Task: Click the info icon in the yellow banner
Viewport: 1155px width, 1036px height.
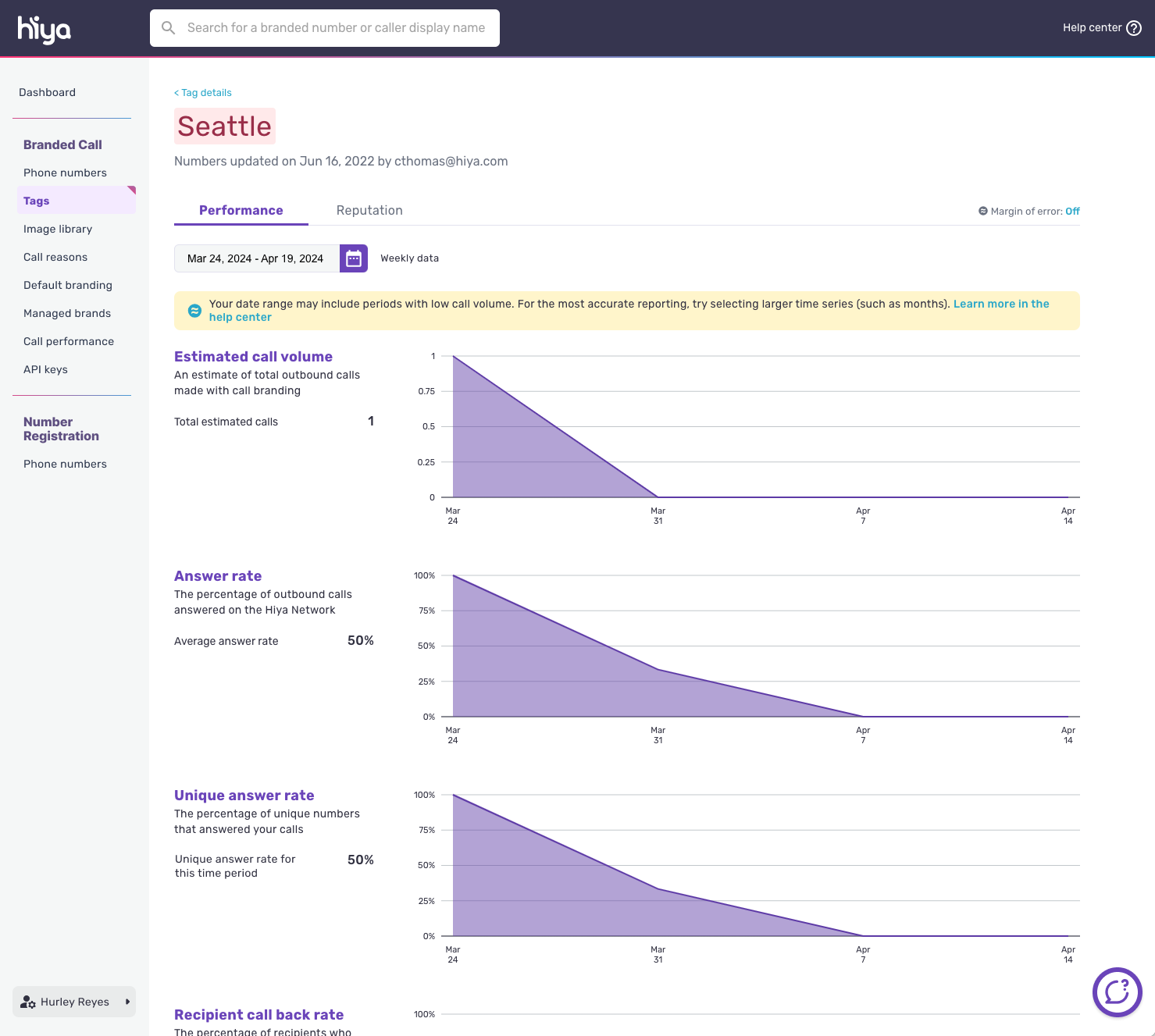Action: click(x=194, y=311)
